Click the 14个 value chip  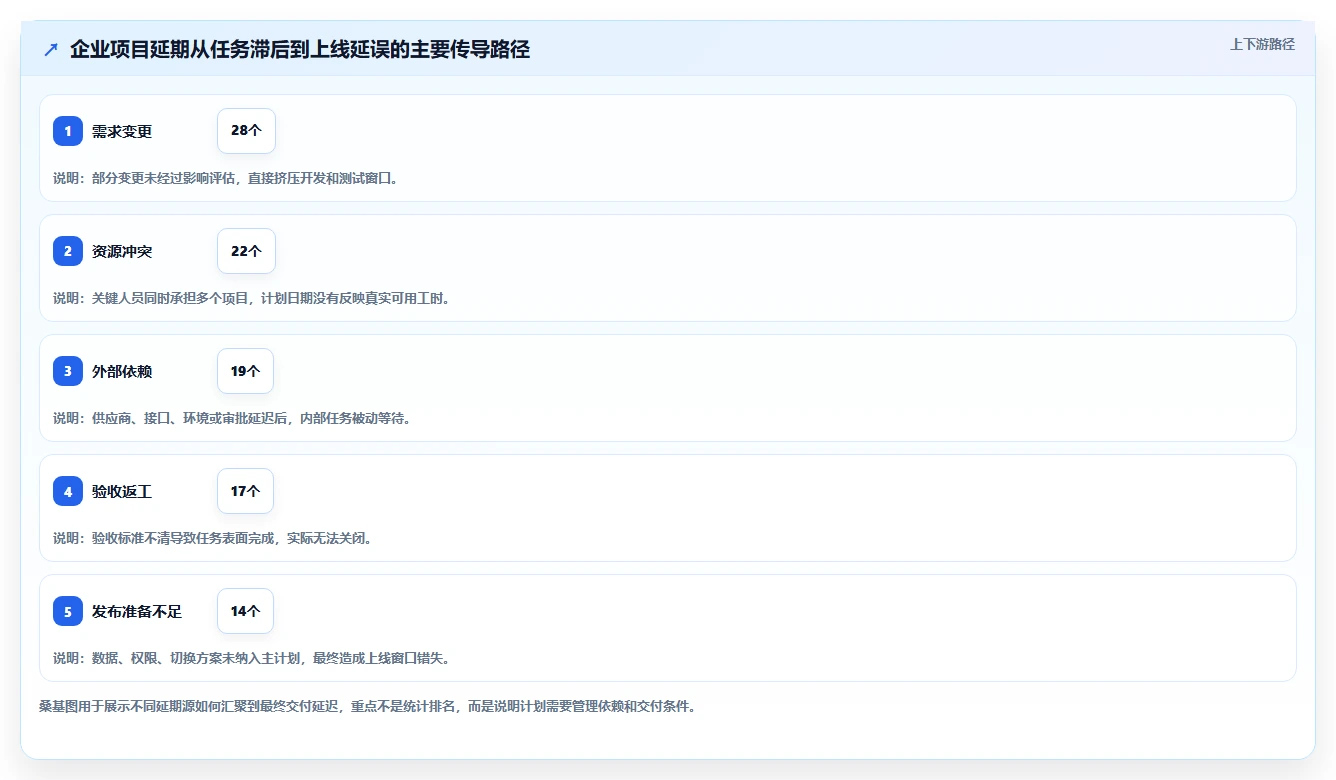tap(245, 611)
